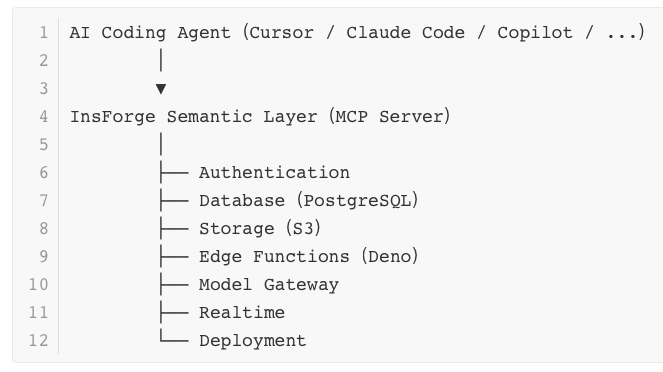
Task: Click the downward arrow symbol on line 3
Action: pyautogui.click(x=161, y=89)
